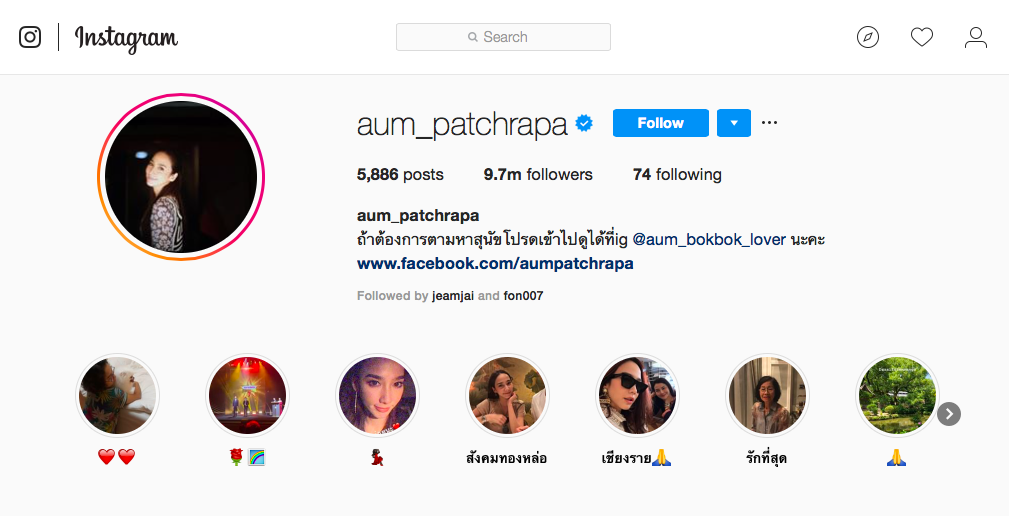Viewport: 1009px width, 516px height.
Task: View the profile picture story
Action: 181,176
